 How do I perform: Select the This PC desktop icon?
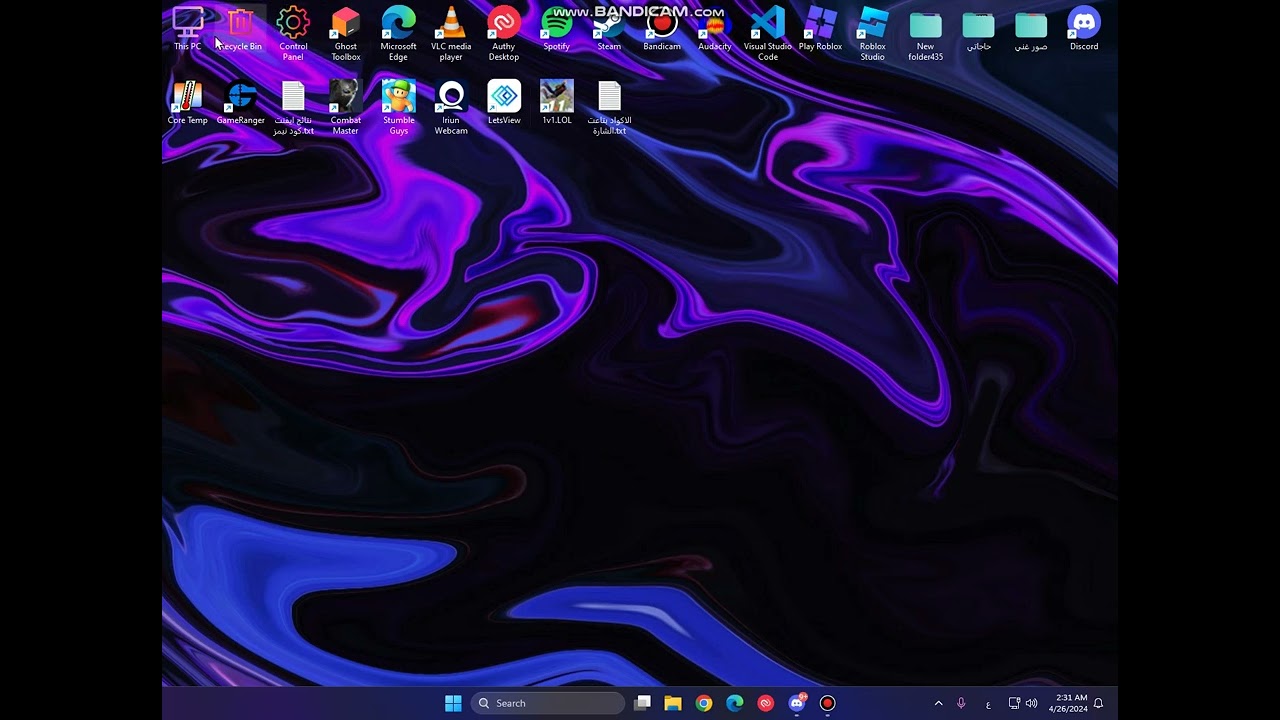188,29
